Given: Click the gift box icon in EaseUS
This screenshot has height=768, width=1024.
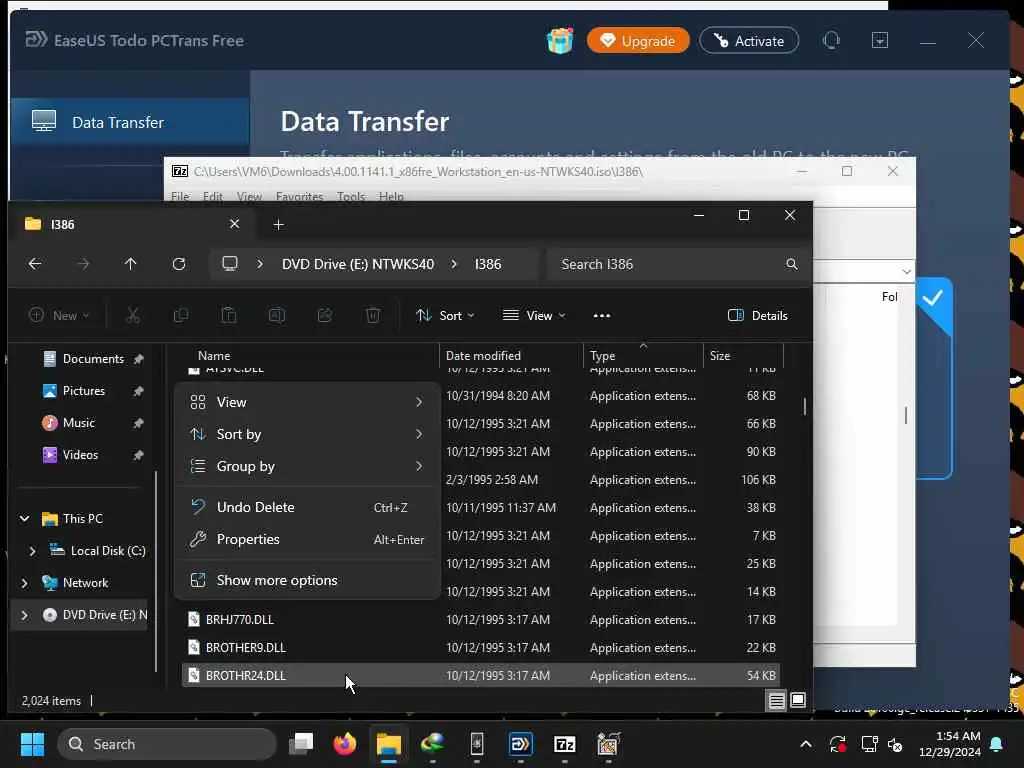Looking at the screenshot, I should (x=560, y=41).
